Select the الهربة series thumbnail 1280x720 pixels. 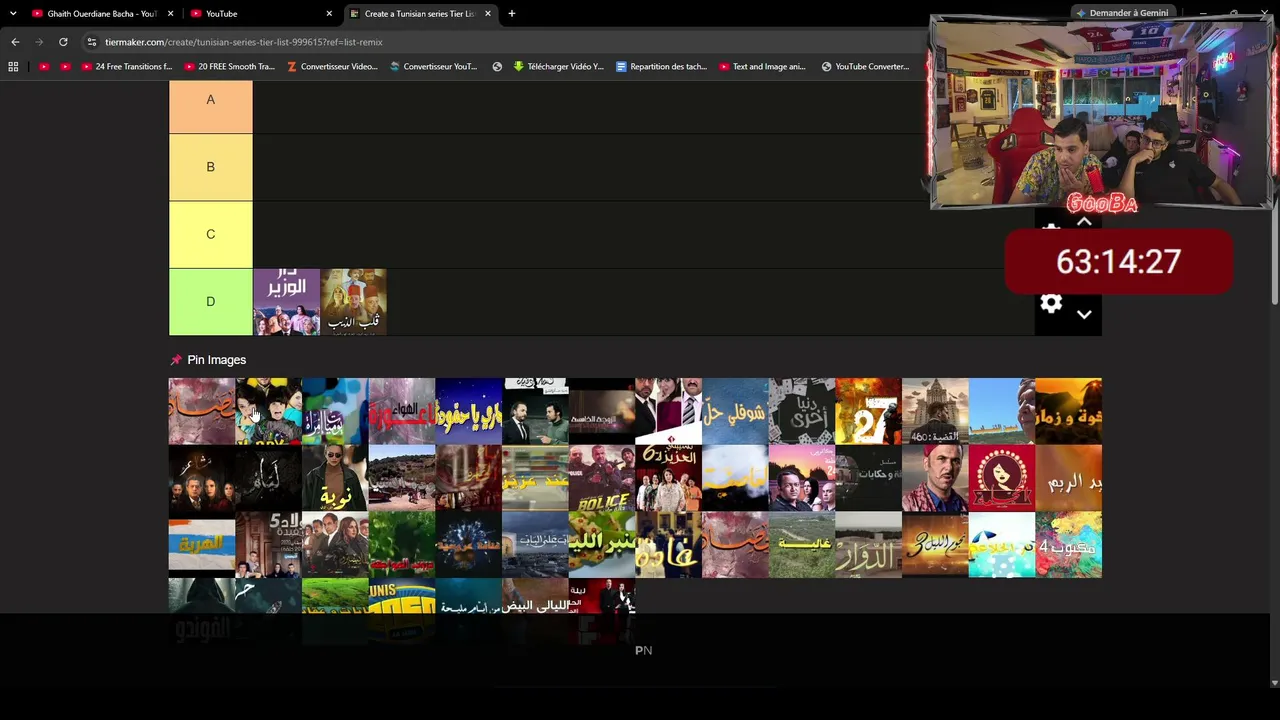click(201, 545)
